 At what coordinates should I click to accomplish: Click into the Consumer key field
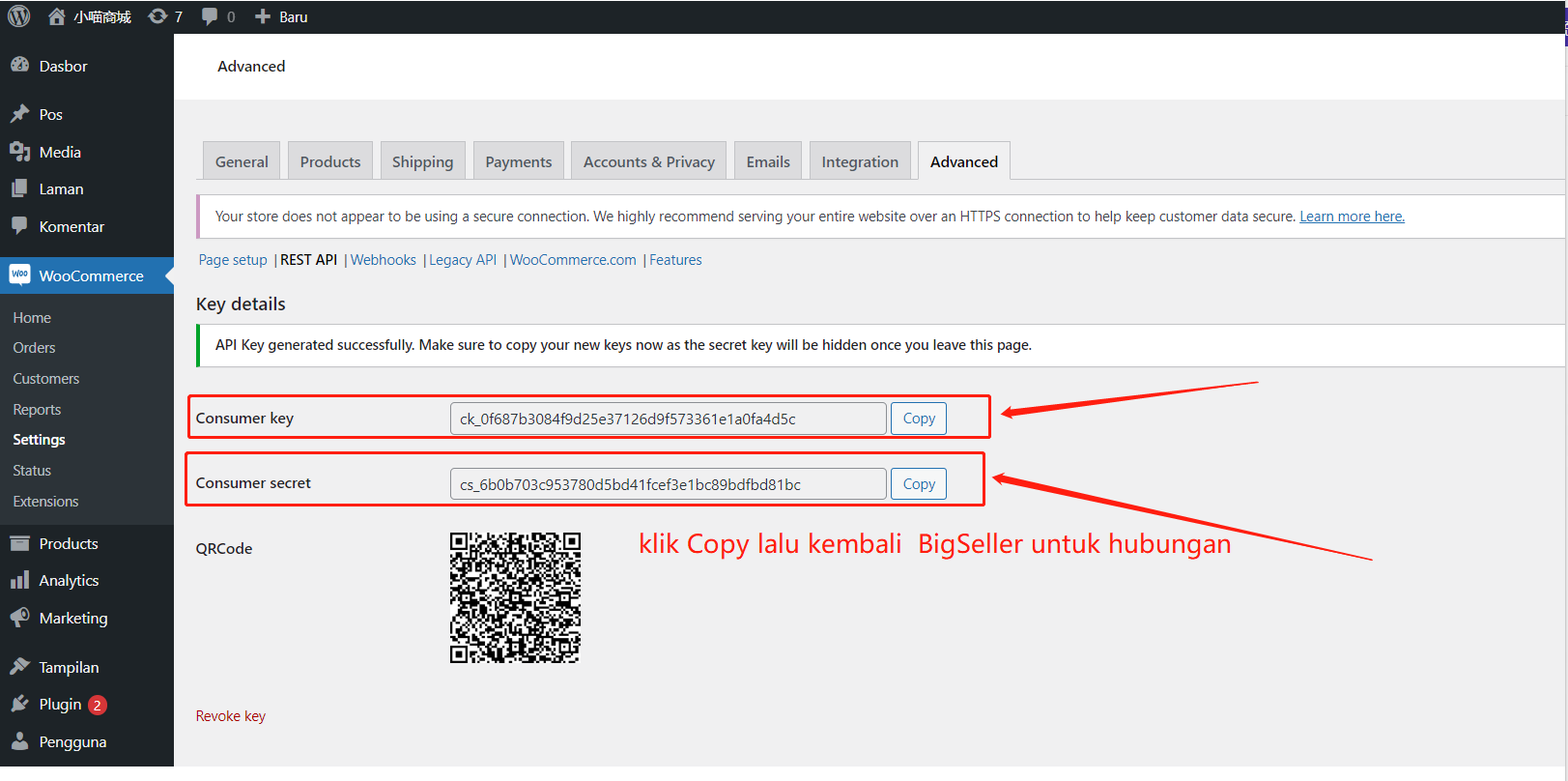(668, 419)
